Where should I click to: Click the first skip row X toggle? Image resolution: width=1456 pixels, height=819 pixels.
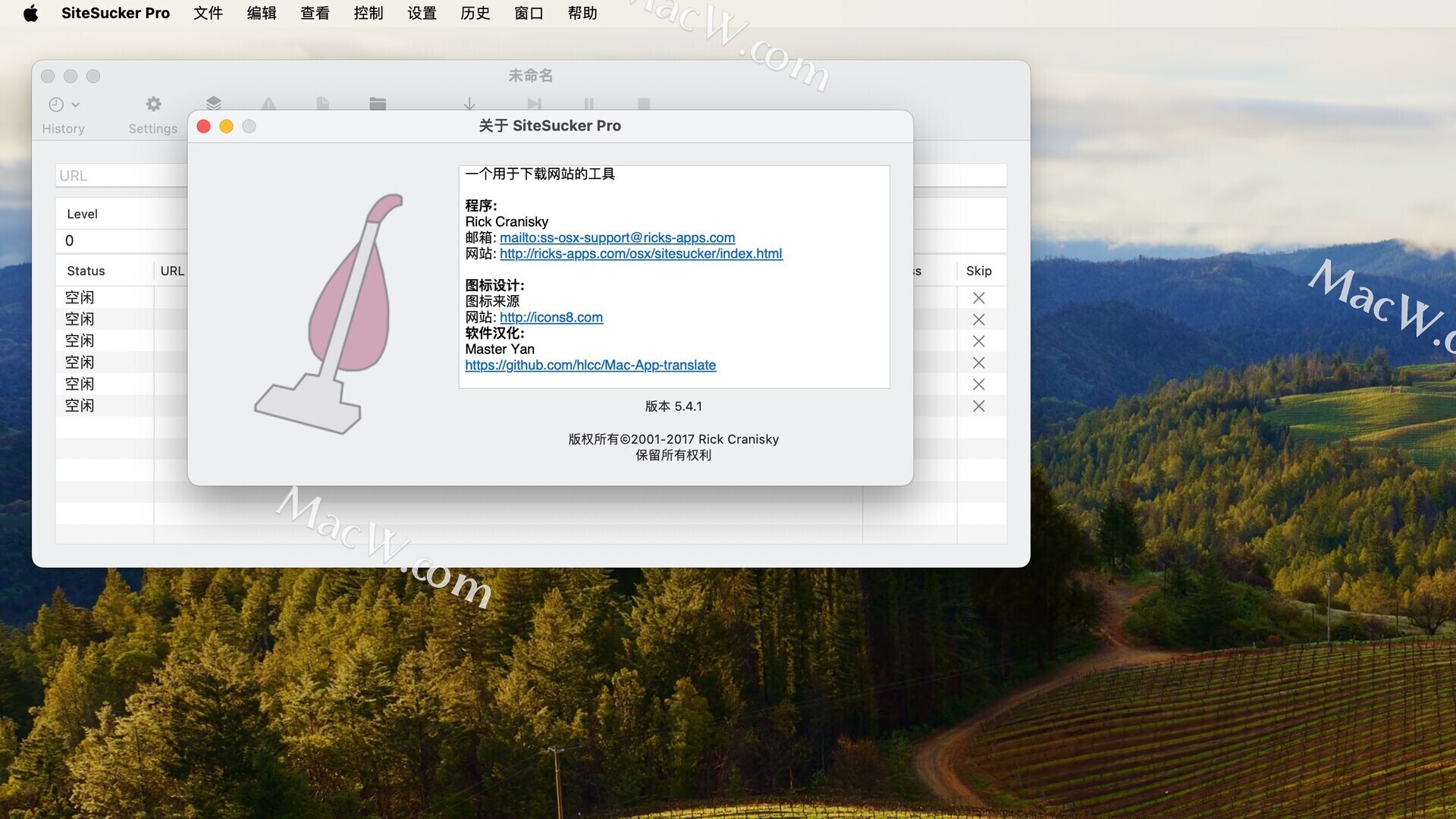coord(979,297)
